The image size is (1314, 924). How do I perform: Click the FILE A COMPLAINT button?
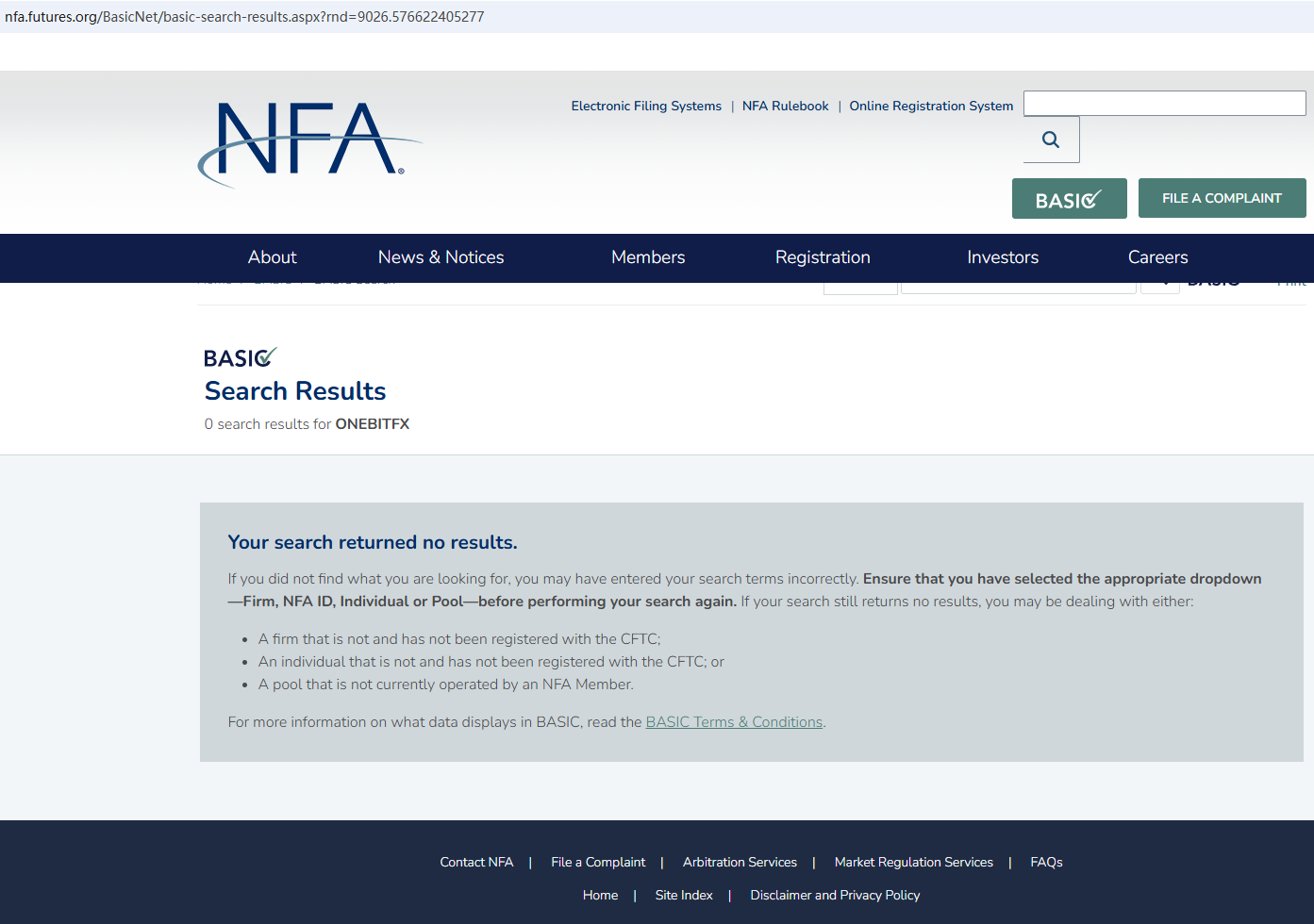(x=1222, y=198)
